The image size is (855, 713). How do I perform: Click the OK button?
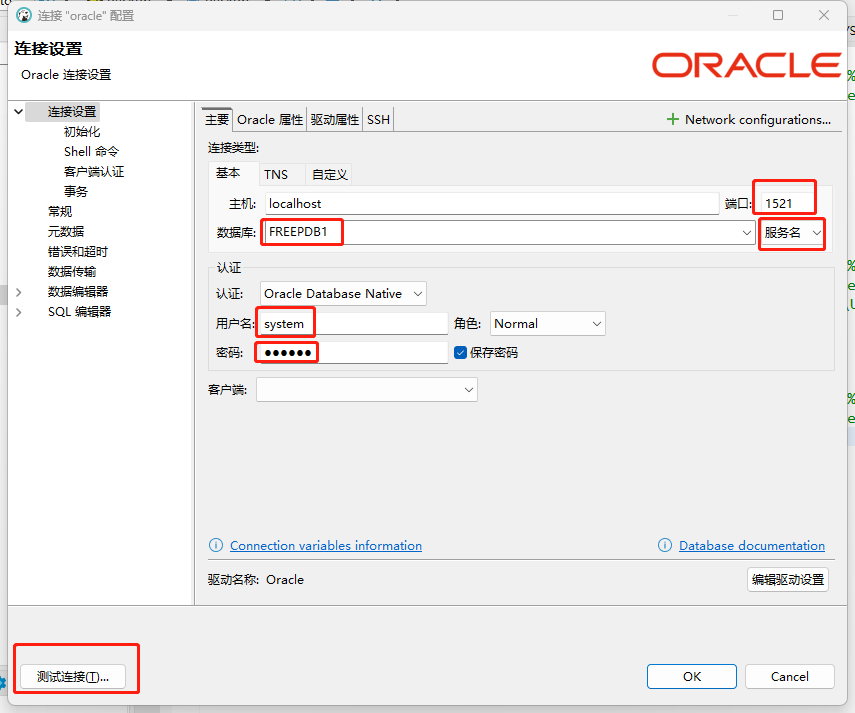coord(692,676)
